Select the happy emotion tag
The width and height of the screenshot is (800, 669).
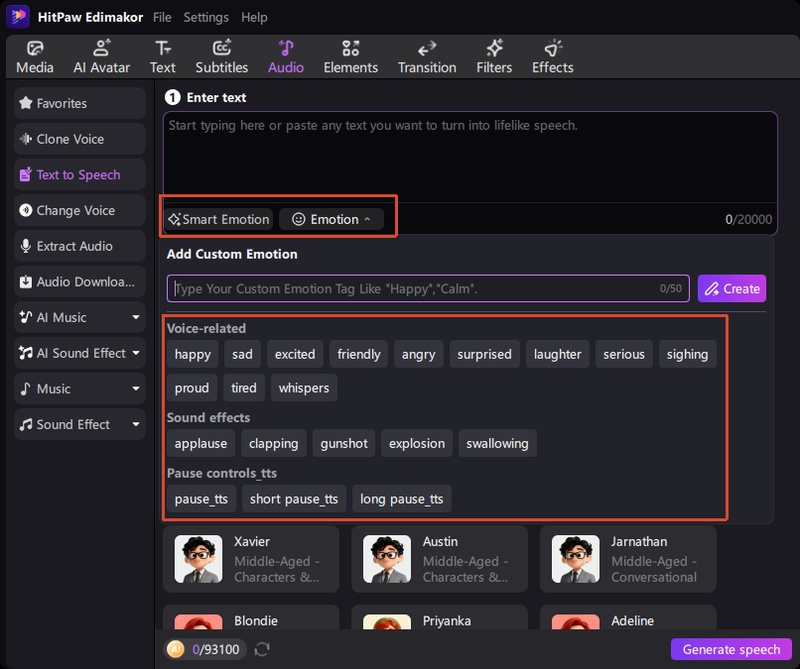click(x=193, y=354)
